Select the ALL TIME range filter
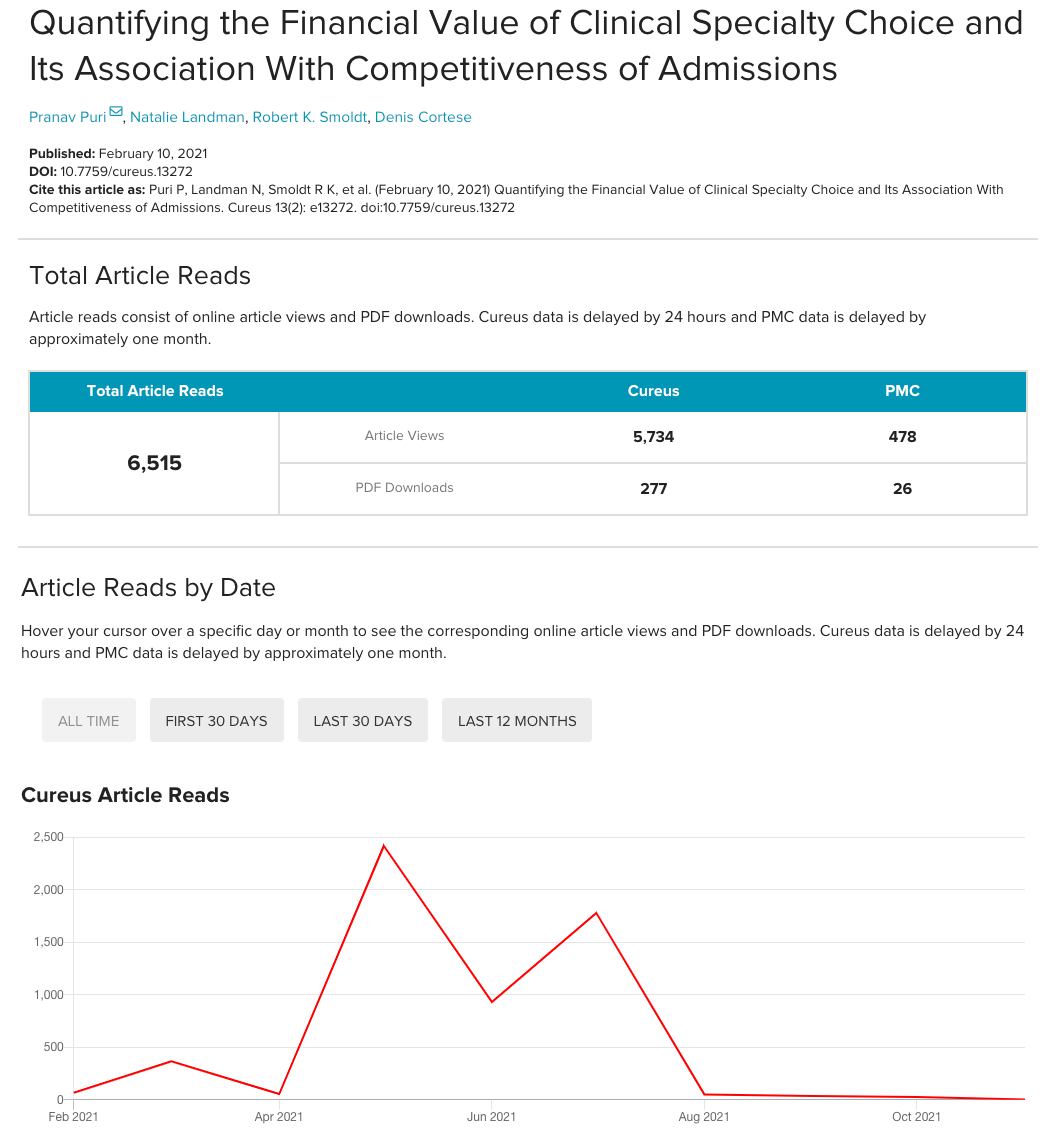Image resolution: width=1062 pixels, height=1142 pixels. coord(89,720)
